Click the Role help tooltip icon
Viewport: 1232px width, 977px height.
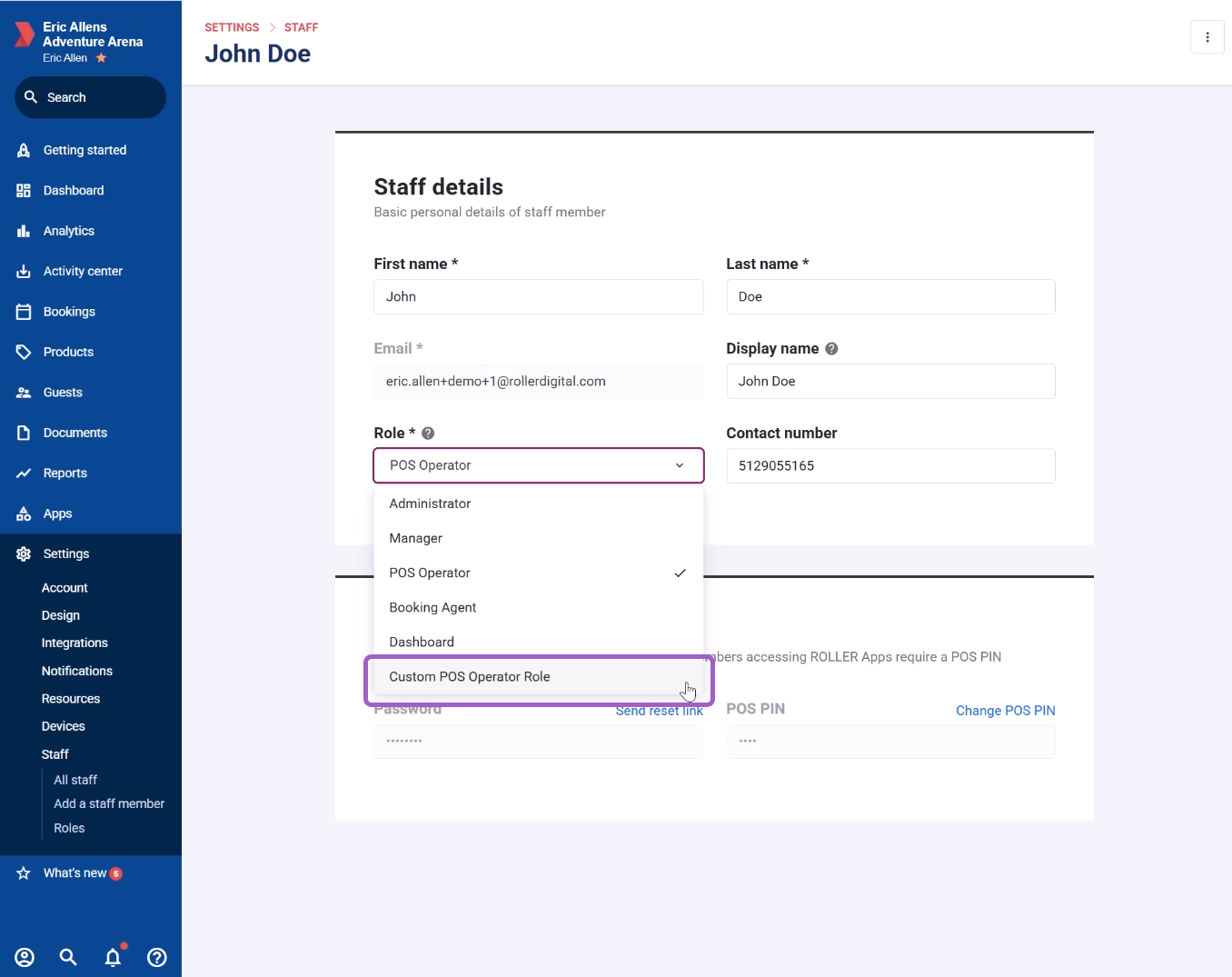(428, 434)
